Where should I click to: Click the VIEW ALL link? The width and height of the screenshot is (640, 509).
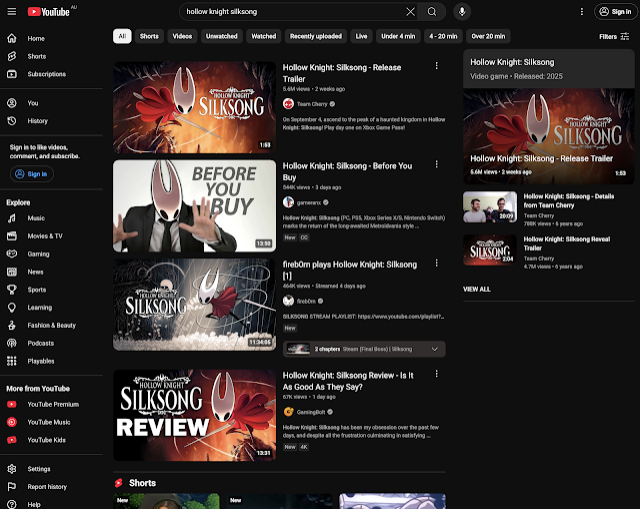point(477,289)
